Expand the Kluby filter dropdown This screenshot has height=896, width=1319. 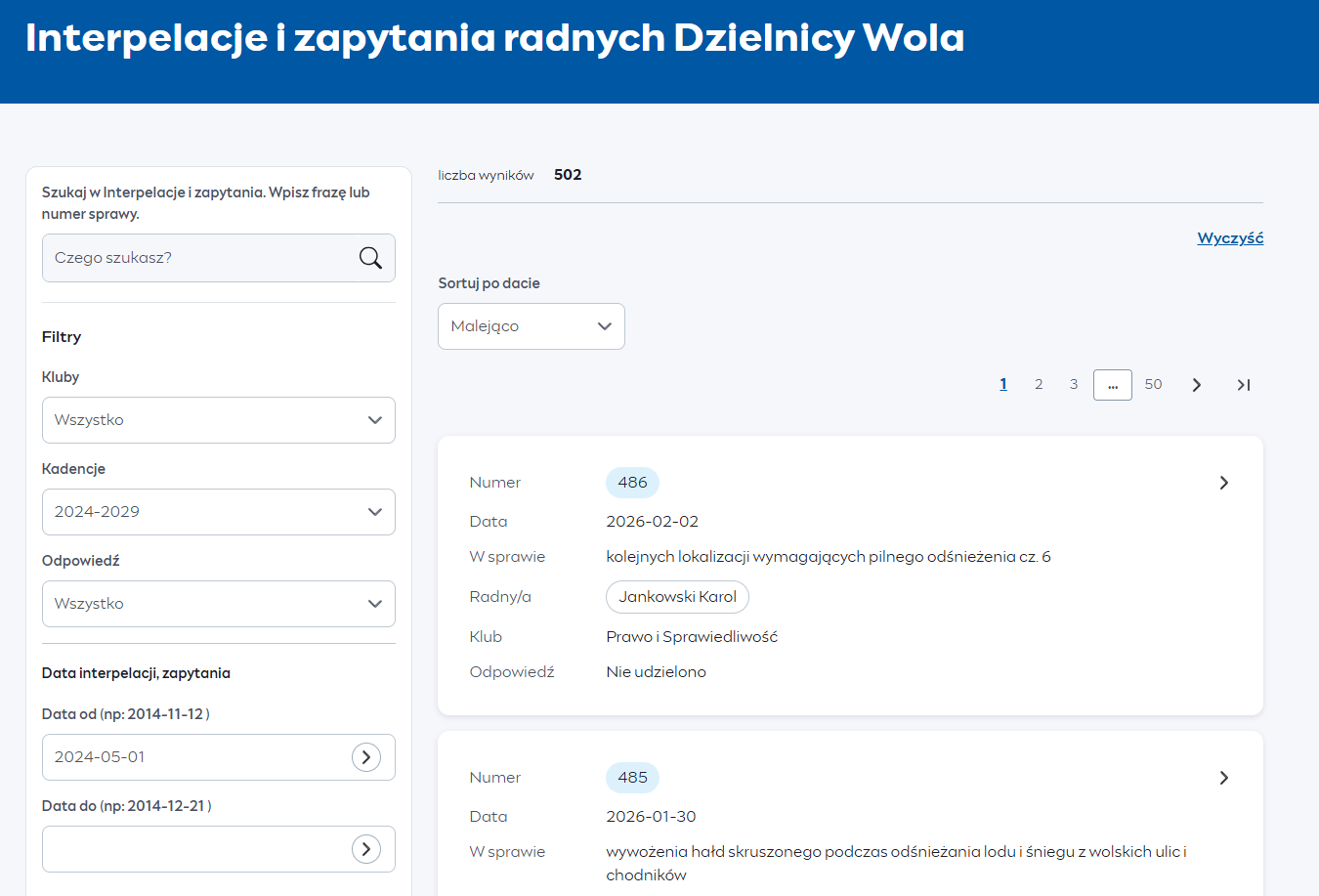point(218,420)
